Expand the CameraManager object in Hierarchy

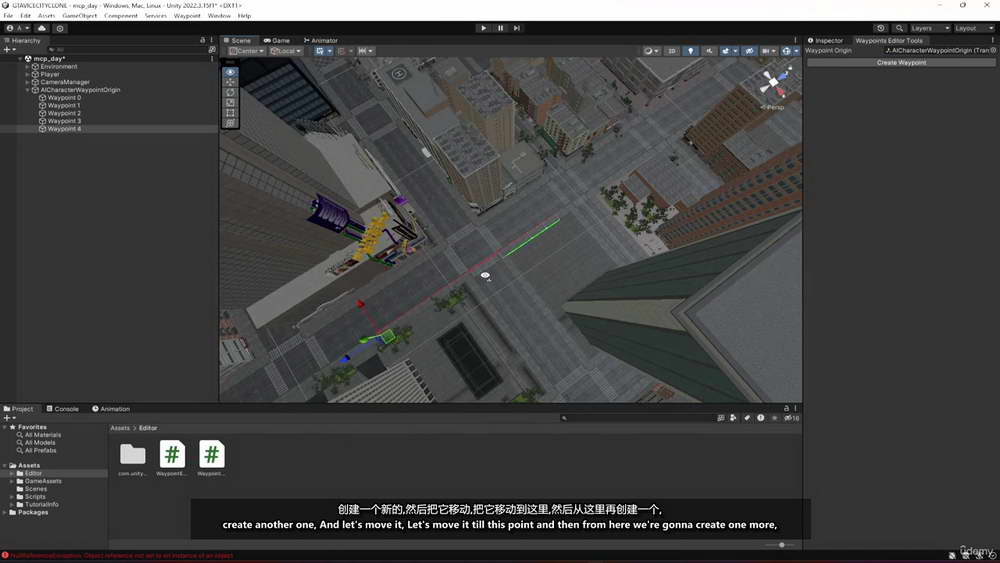(27, 82)
